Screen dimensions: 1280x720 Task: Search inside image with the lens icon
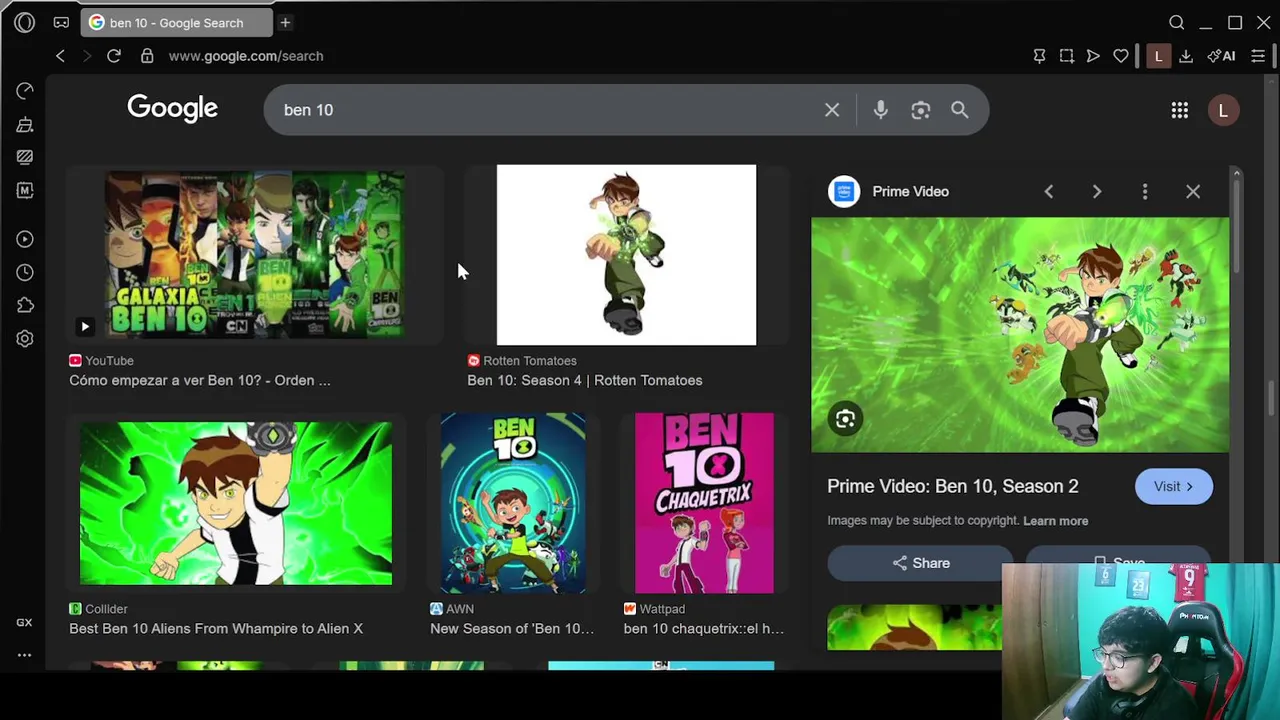pyautogui.click(x=845, y=419)
